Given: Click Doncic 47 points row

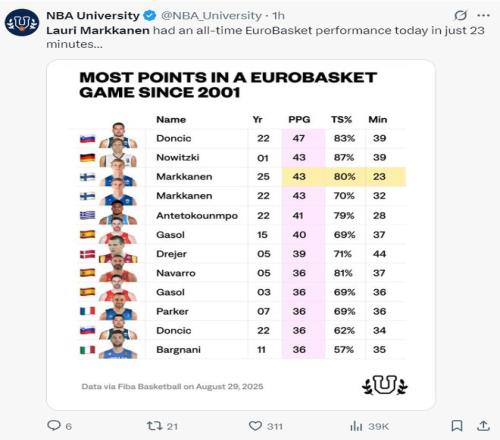Looking at the screenshot, I should click(241, 138).
